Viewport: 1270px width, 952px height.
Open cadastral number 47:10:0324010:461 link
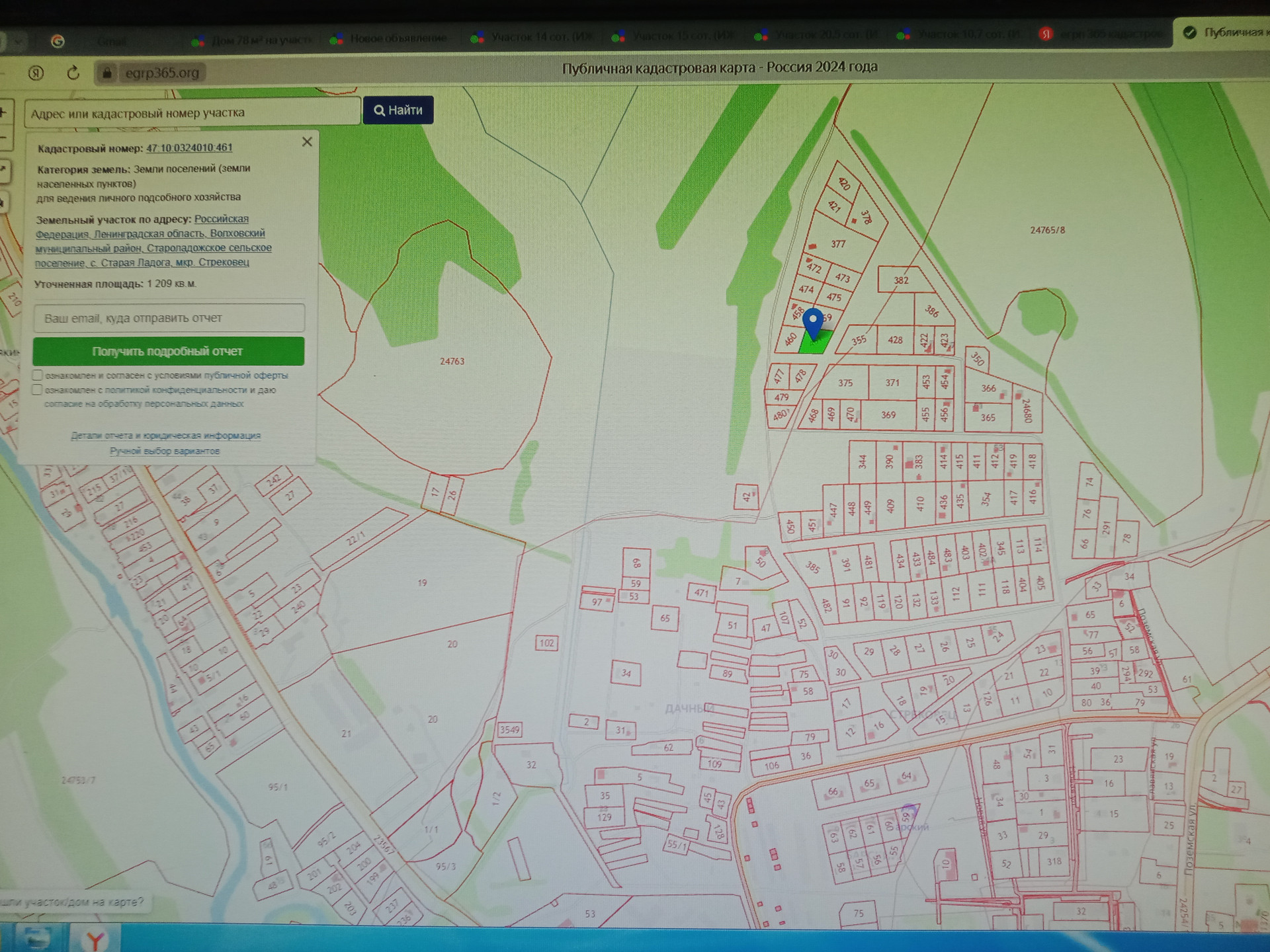tap(189, 148)
